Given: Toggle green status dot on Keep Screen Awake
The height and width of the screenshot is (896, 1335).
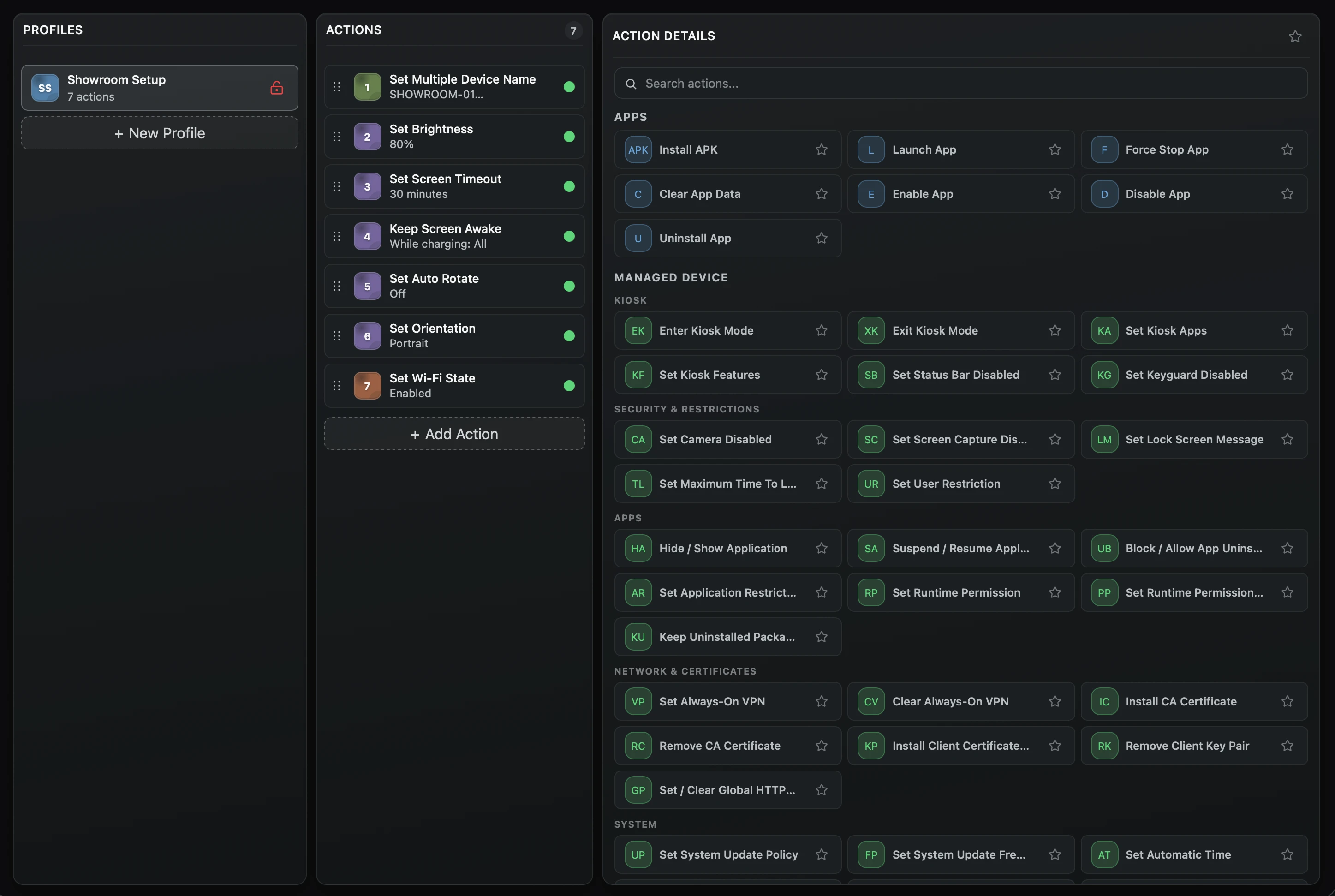Looking at the screenshot, I should tap(568, 236).
